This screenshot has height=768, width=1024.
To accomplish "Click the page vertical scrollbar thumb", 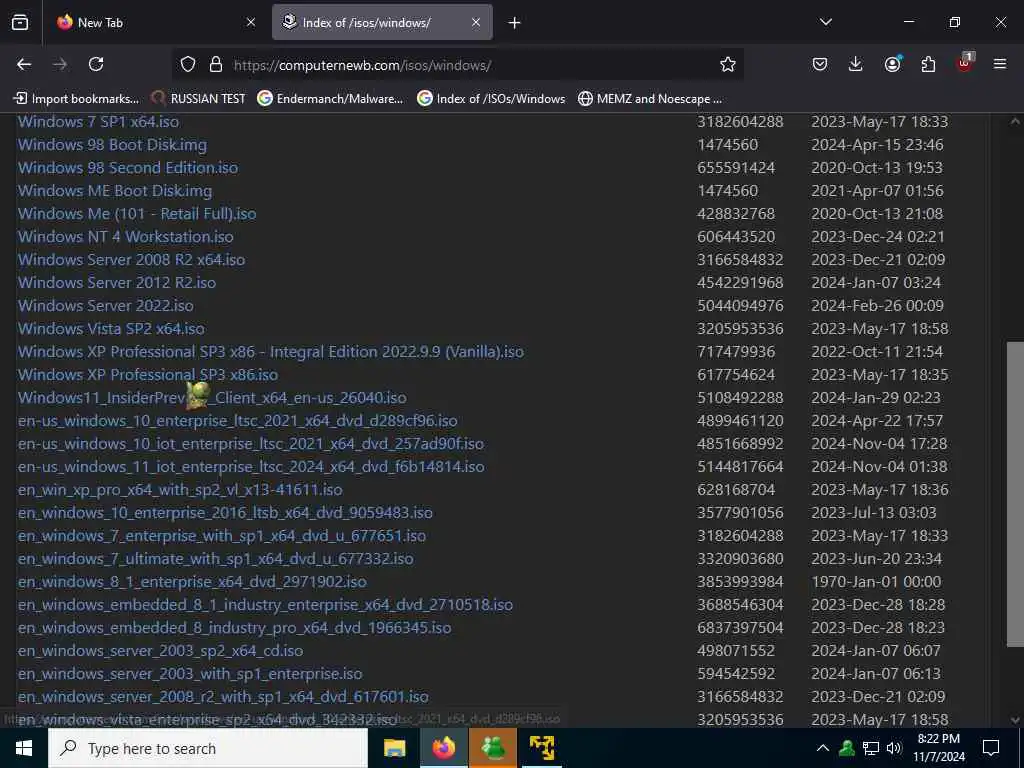I will 1015,494.
